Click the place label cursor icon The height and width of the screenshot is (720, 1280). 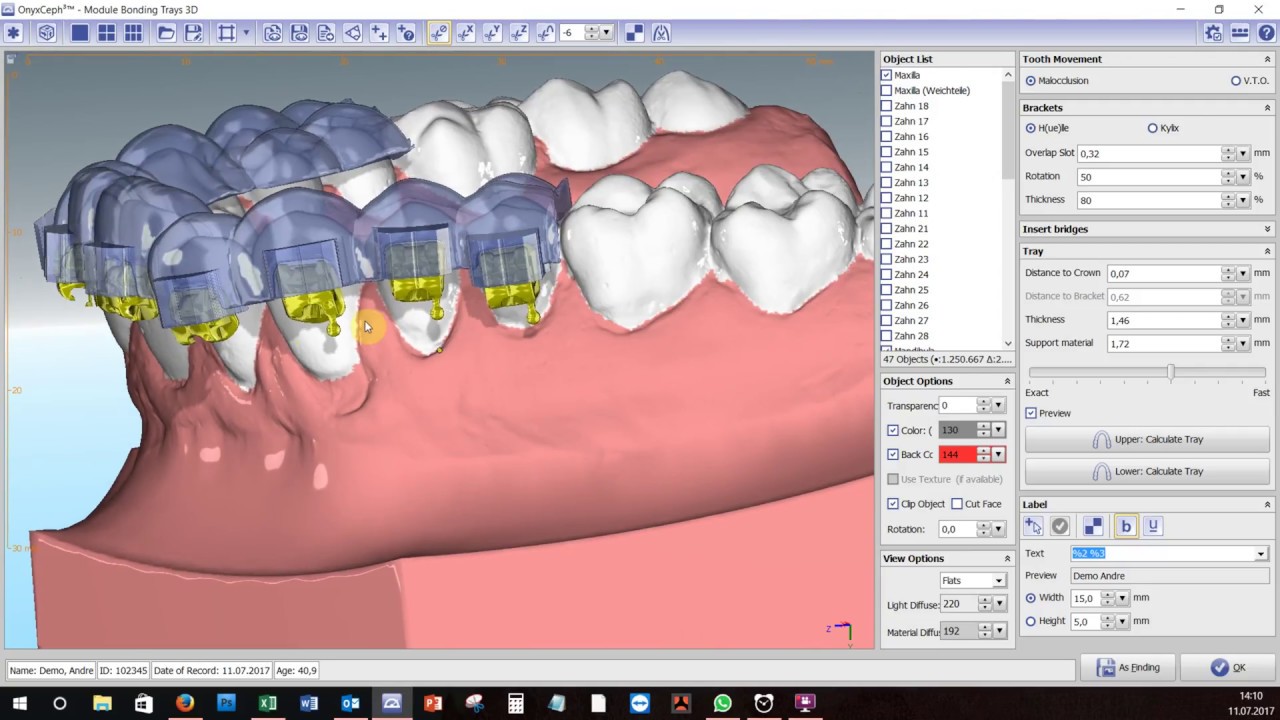tap(1034, 526)
